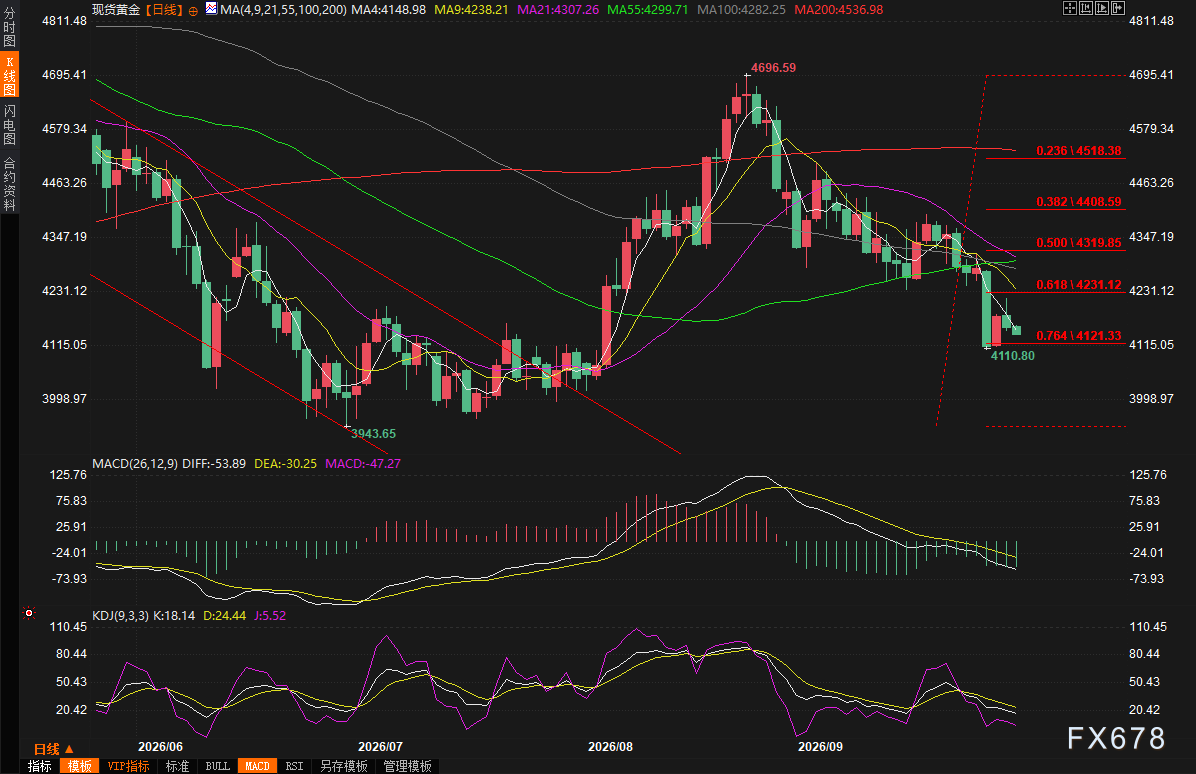Select the K线图 sidebar tab
This screenshot has width=1196, height=774.
9,75
